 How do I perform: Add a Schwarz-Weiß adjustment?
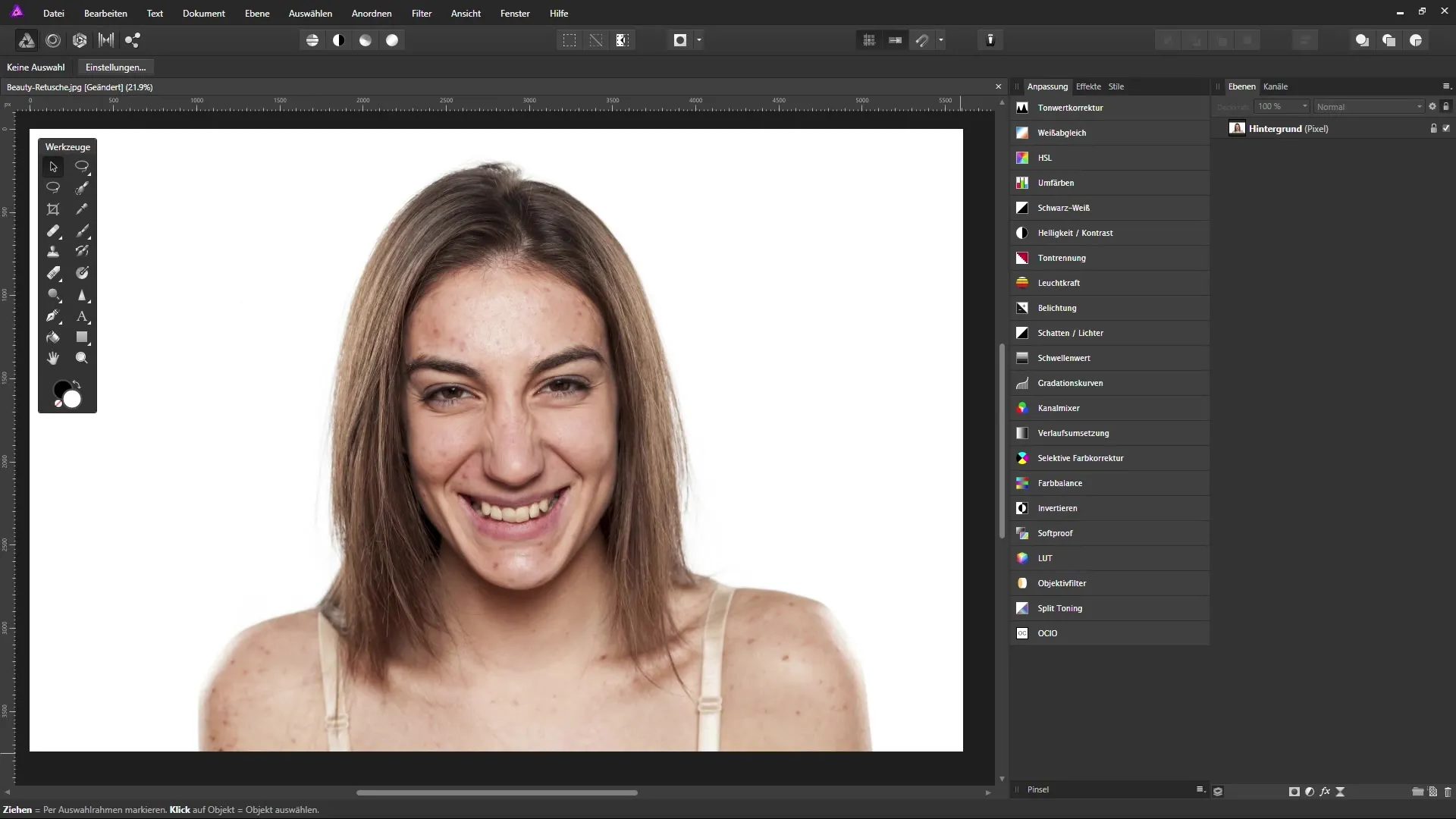coord(1109,208)
